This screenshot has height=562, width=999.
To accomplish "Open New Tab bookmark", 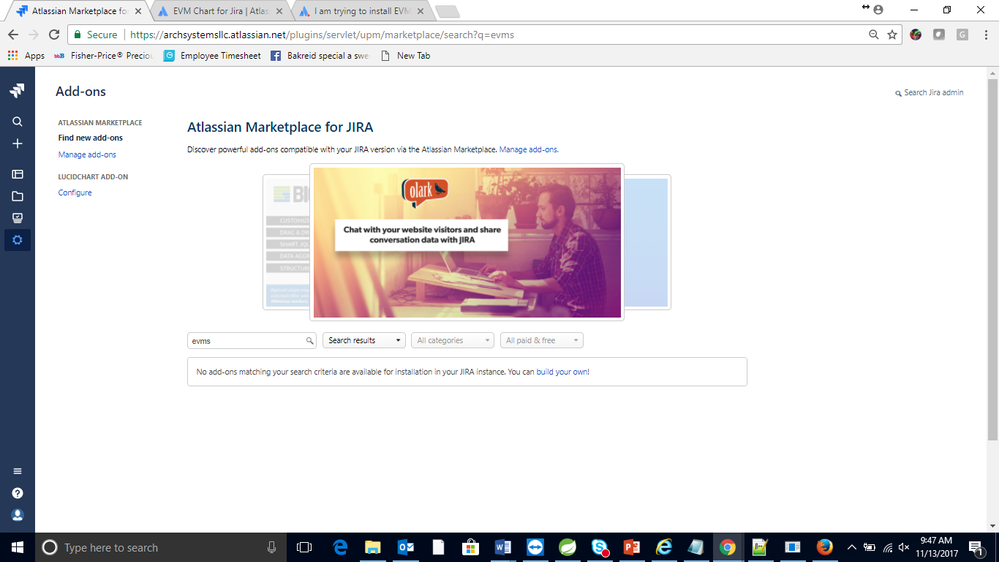I will click(x=406, y=56).
